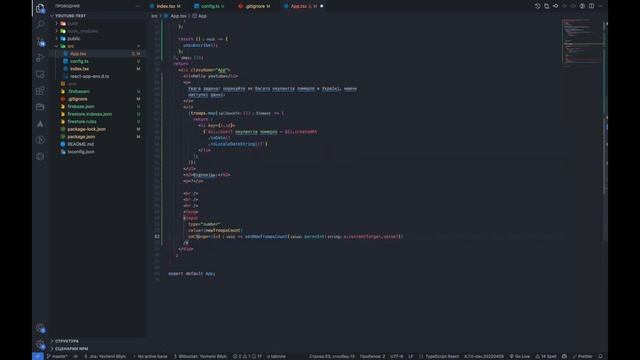
Task: Click the code minimap overview
Action: pyautogui.click(x=582, y=43)
